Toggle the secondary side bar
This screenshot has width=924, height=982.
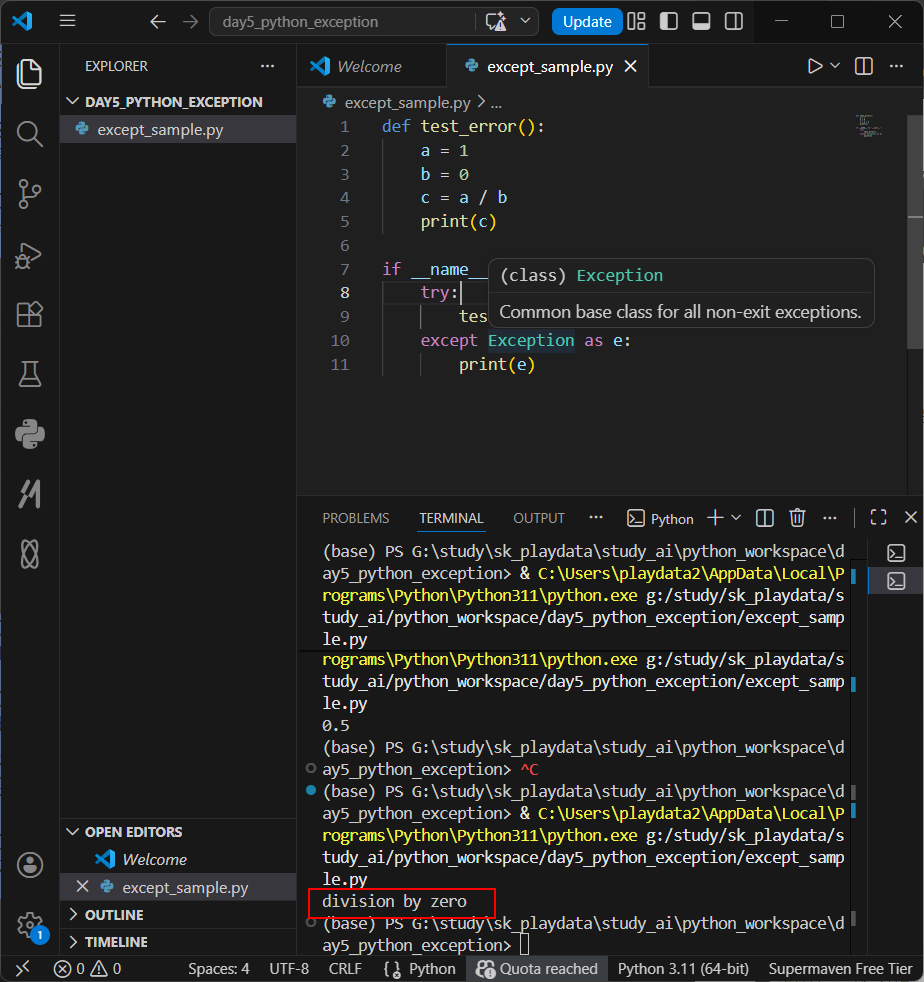[x=734, y=21]
